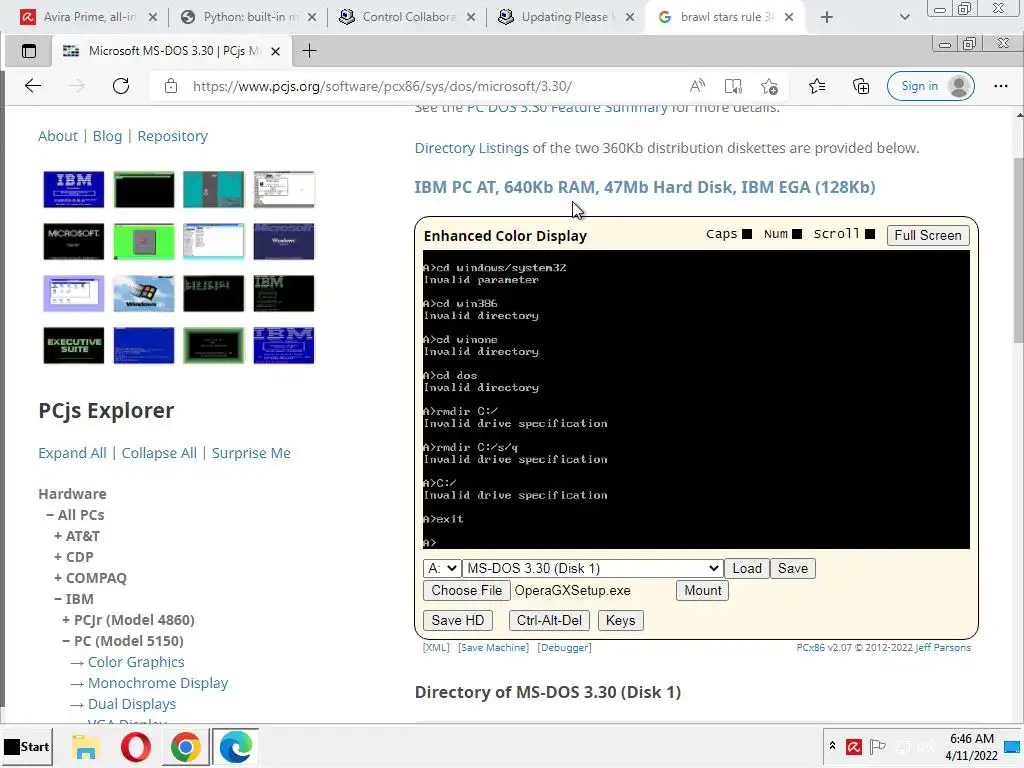
Task: Open drive letter A: dropdown
Action: tap(442, 568)
